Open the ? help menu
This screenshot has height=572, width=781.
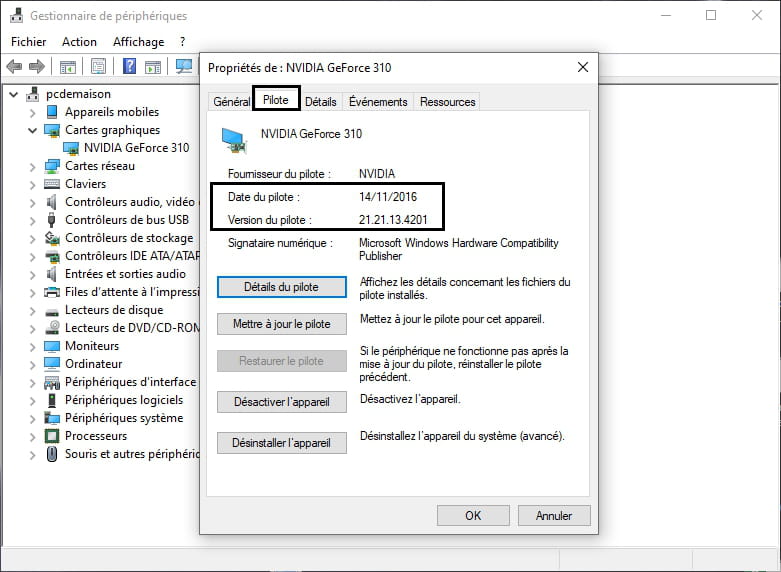click(x=182, y=42)
